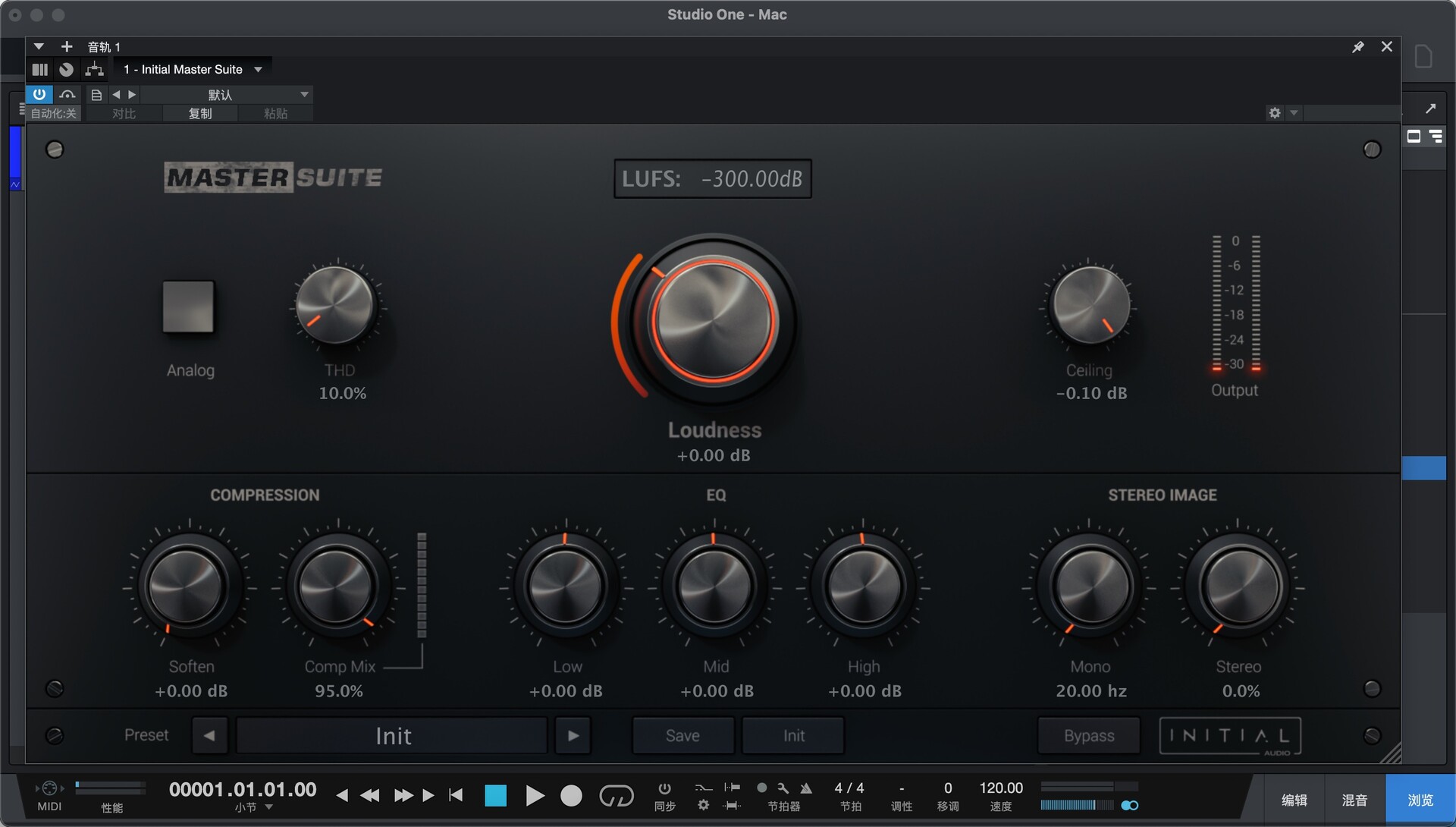Open transport gear options icon
The width and height of the screenshot is (1456, 827).
pos(703,806)
